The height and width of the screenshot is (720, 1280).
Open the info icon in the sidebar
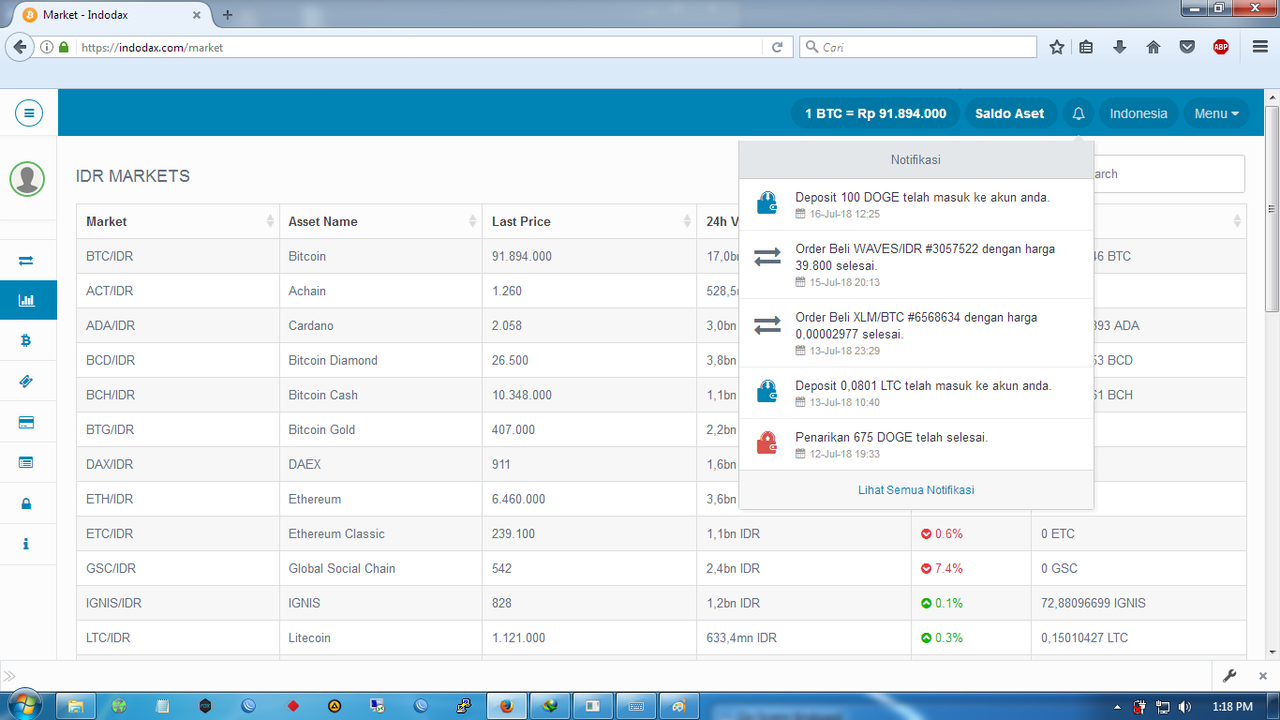tap(26, 544)
